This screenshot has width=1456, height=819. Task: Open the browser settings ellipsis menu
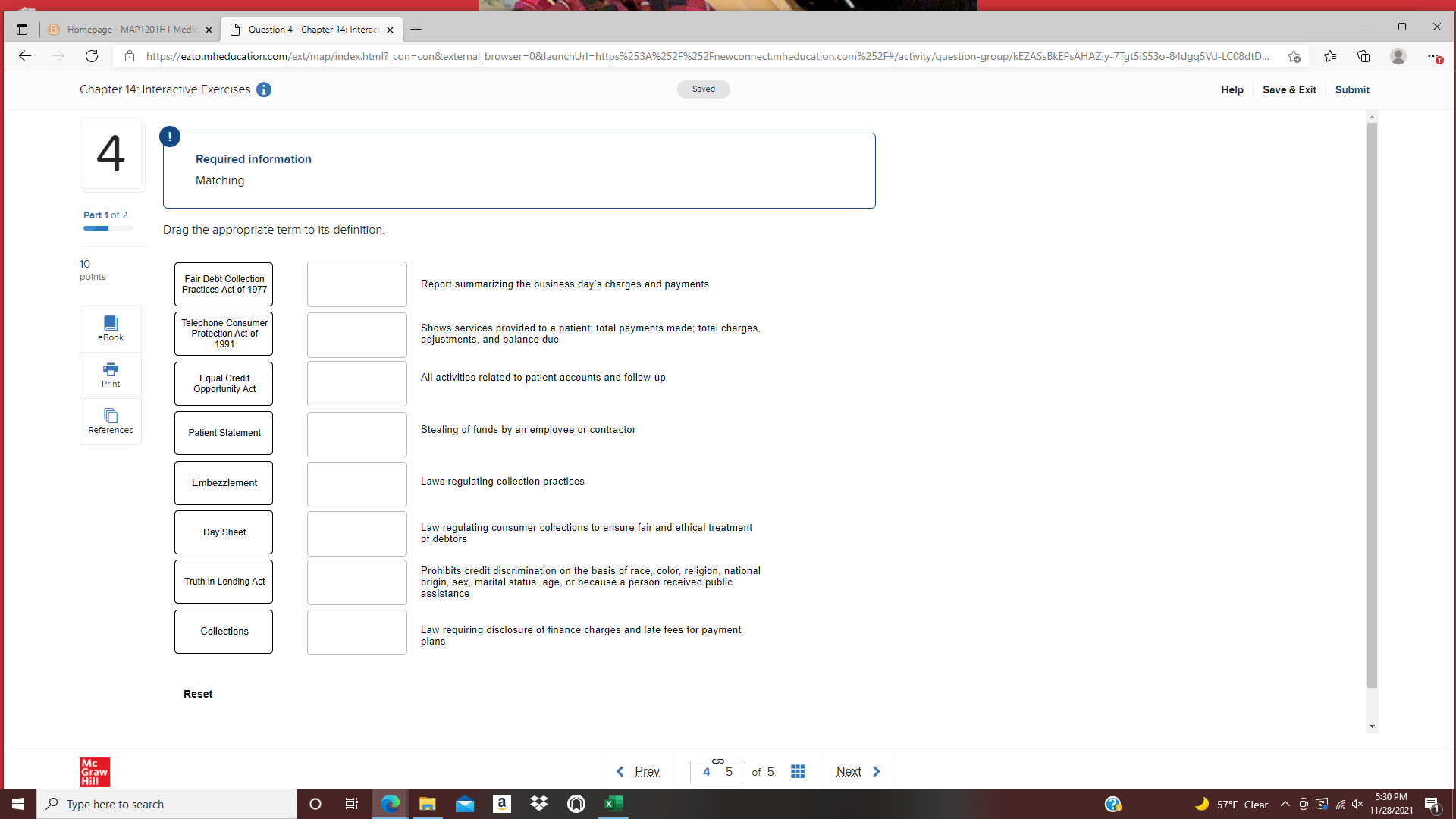[x=1434, y=56]
